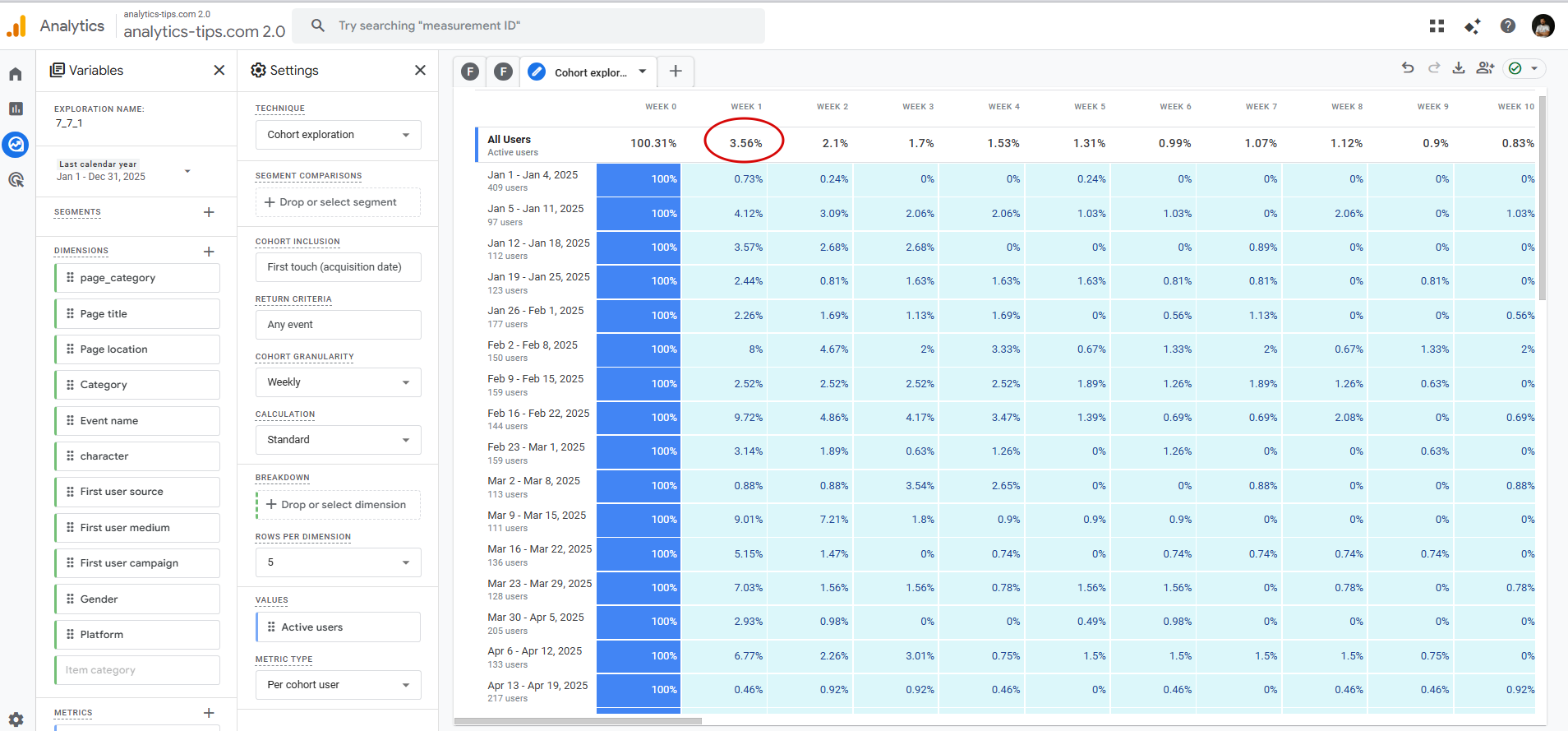Viewport: 1568px width, 731px height.
Task: Open the Cohort Granularity Weekly dropdown
Action: 338,382
